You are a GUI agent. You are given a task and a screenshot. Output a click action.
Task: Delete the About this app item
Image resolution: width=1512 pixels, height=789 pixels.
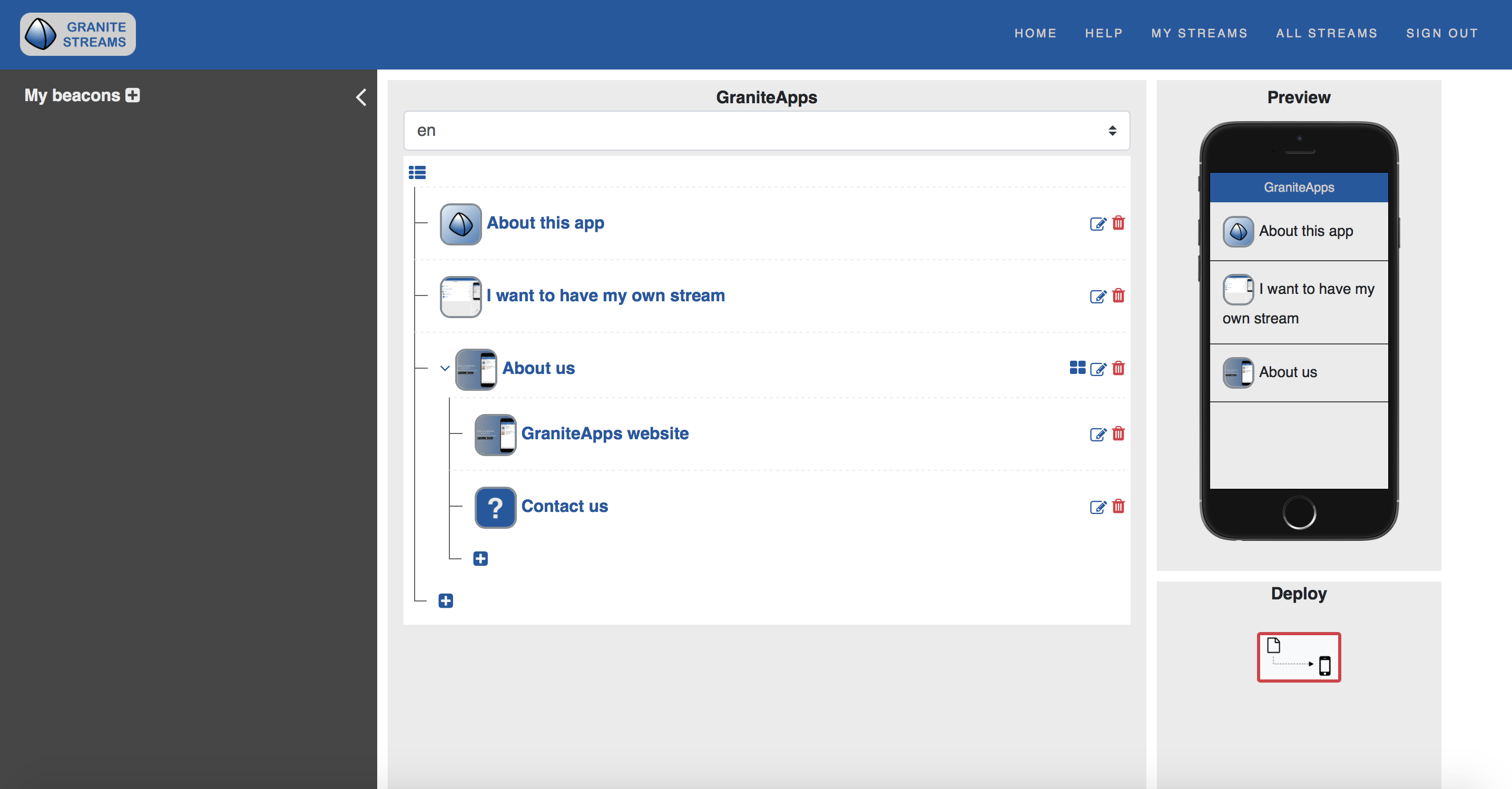coord(1118,223)
